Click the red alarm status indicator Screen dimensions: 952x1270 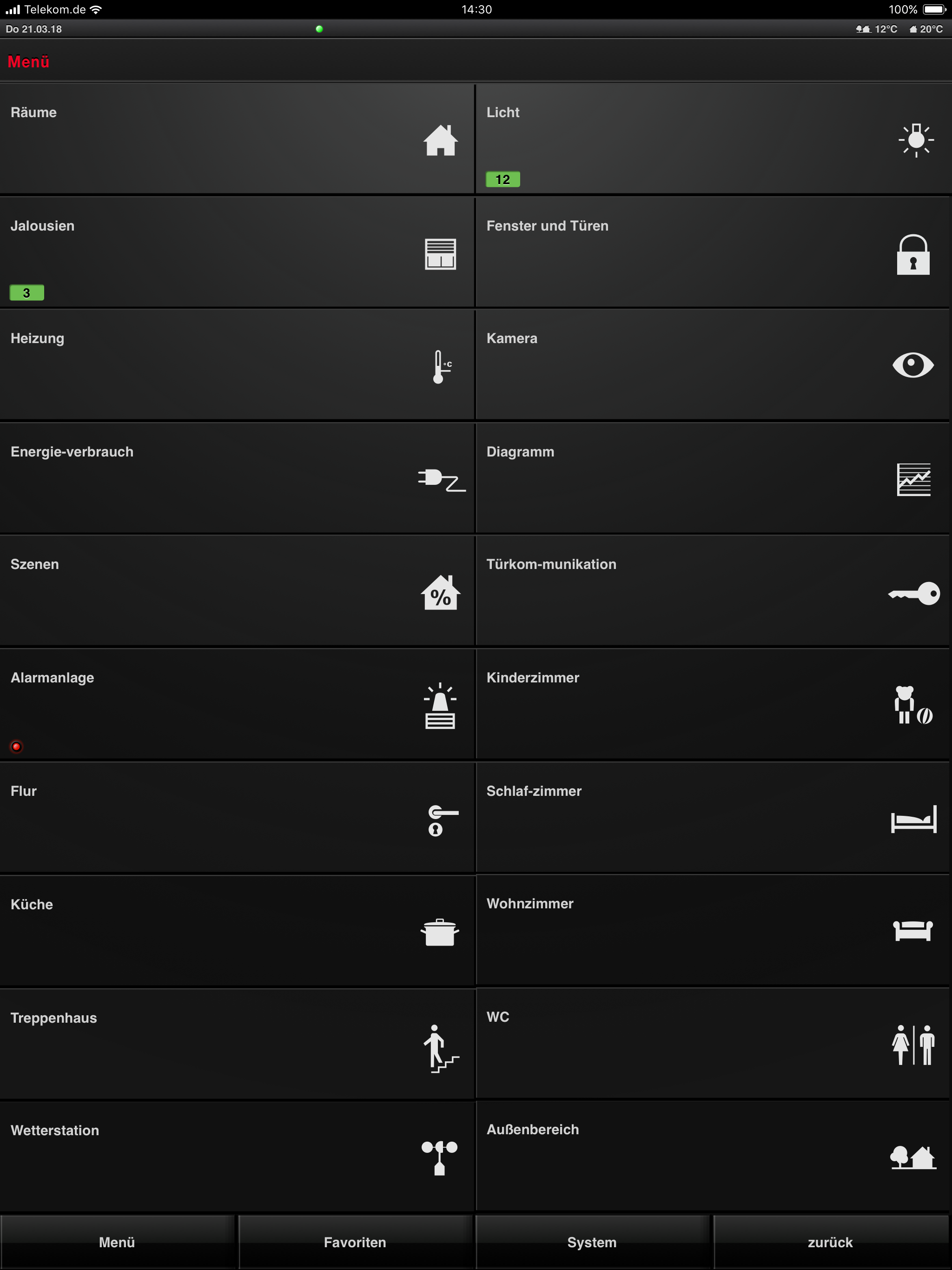[x=17, y=747]
